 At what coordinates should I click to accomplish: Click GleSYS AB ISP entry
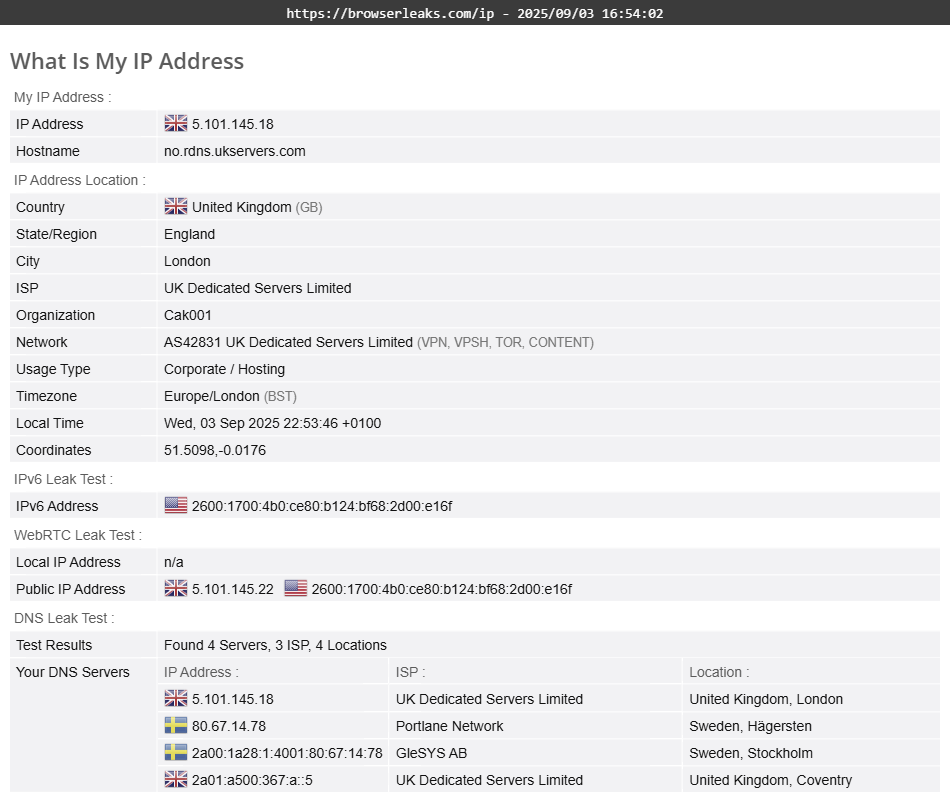431,753
